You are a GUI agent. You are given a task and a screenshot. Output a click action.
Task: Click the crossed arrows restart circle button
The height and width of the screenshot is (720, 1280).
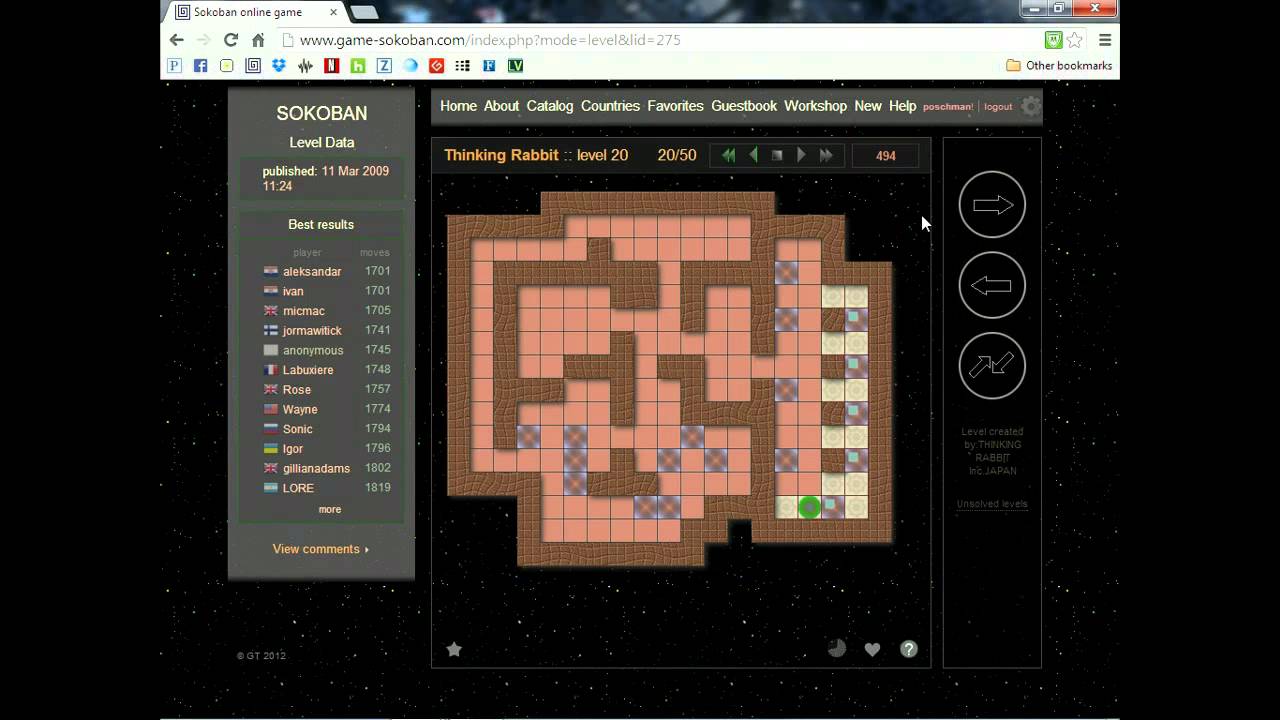[x=992, y=365]
